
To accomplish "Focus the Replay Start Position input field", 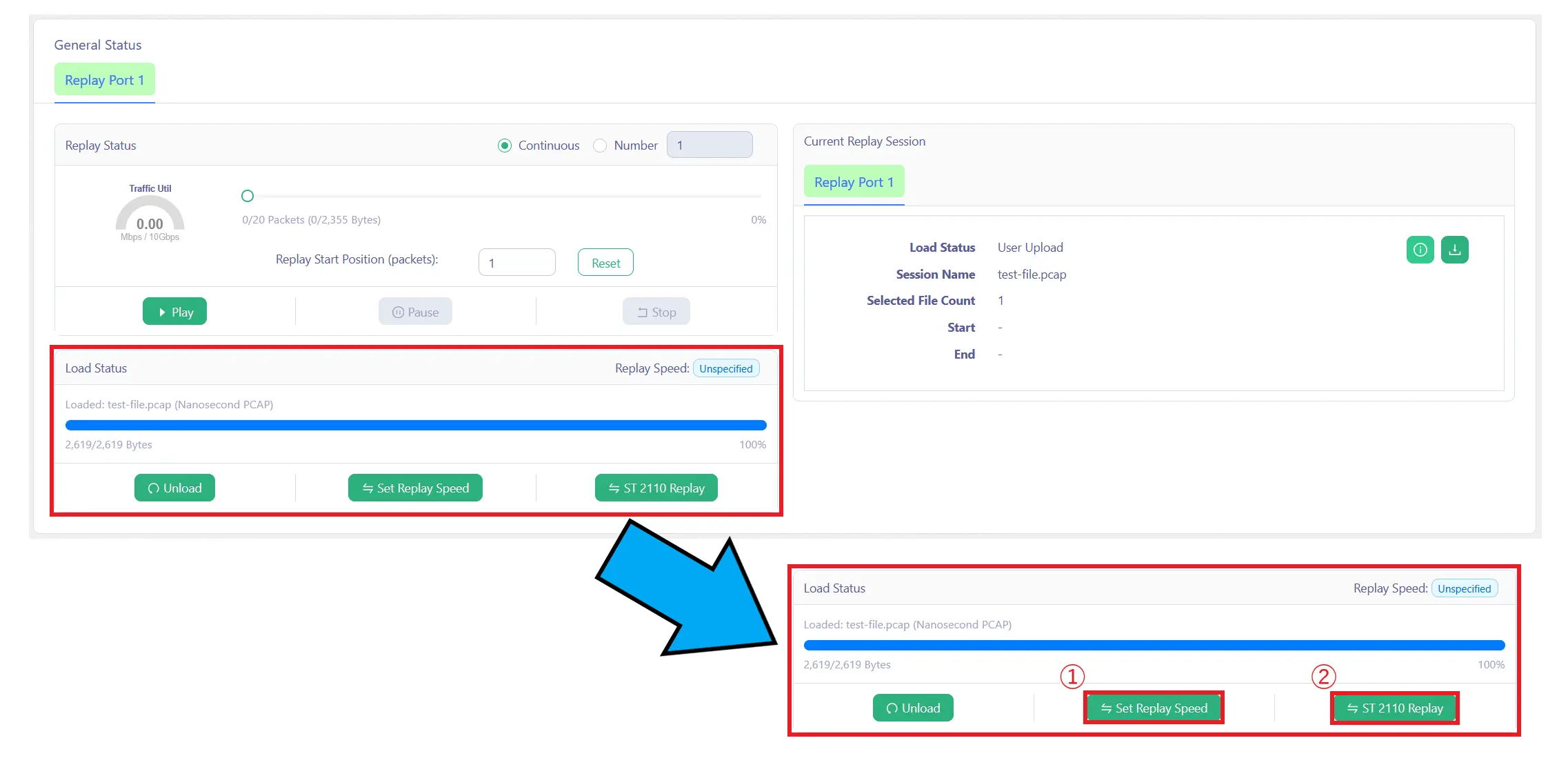I will (x=516, y=263).
